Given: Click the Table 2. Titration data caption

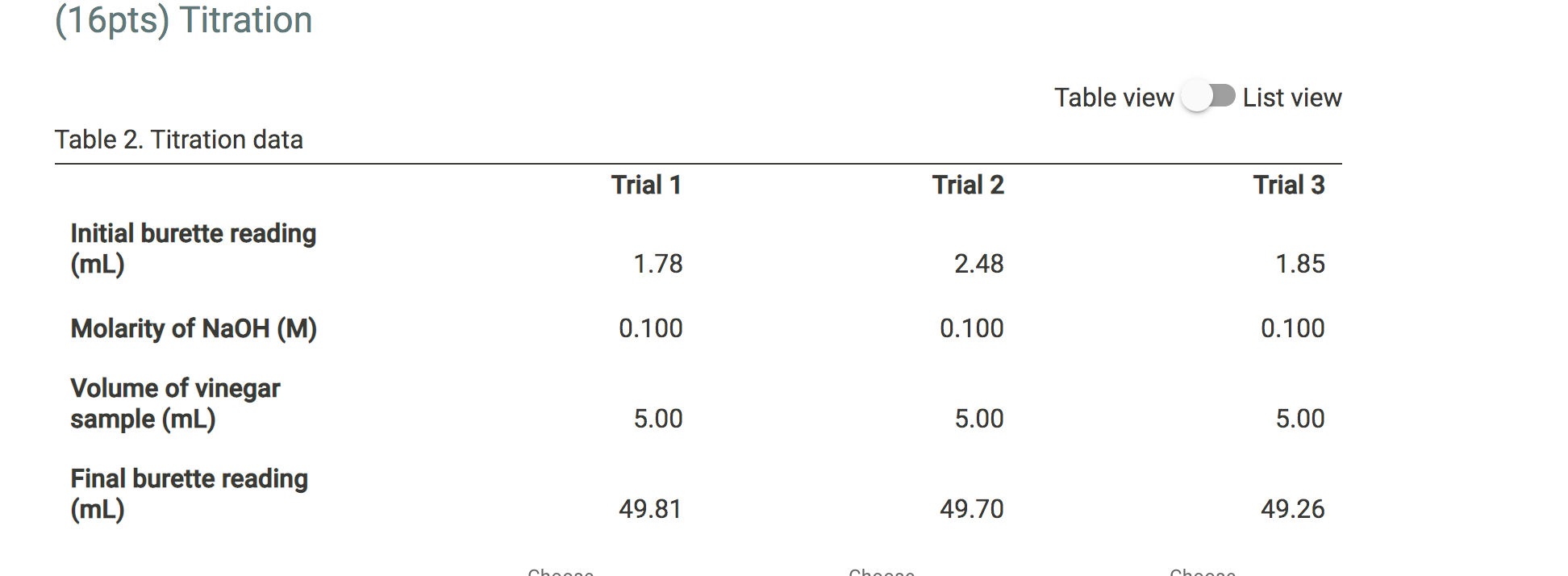Looking at the screenshot, I should coord(178,140).
